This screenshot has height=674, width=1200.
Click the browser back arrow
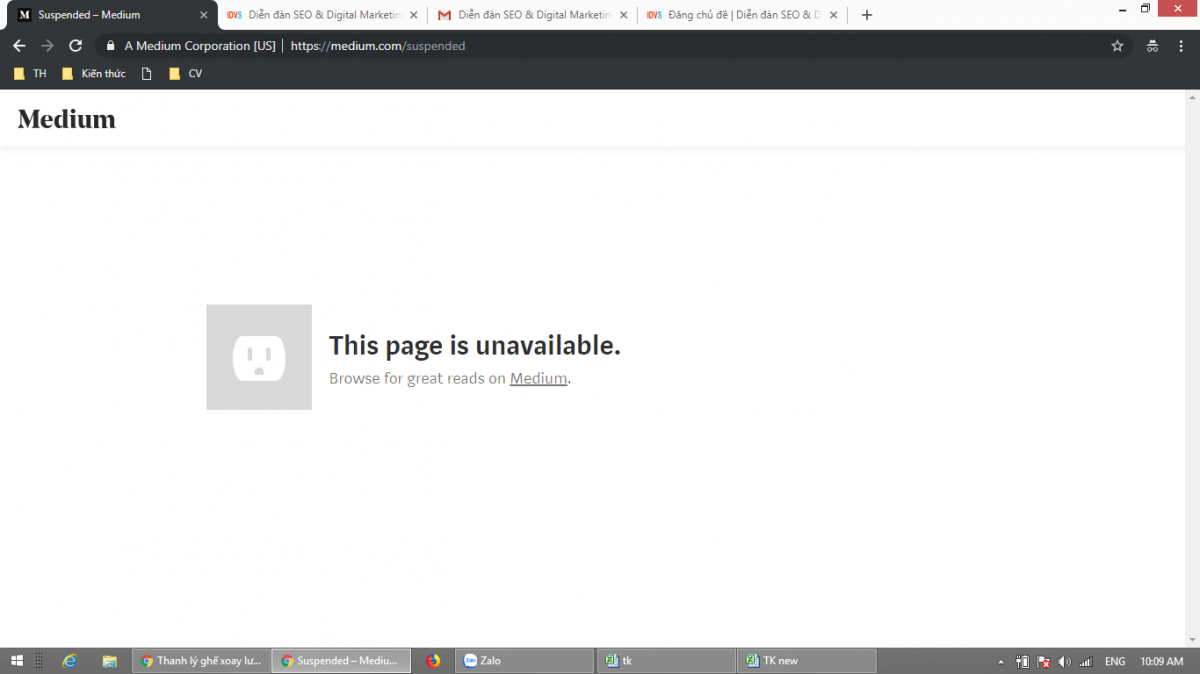(19, 46)
